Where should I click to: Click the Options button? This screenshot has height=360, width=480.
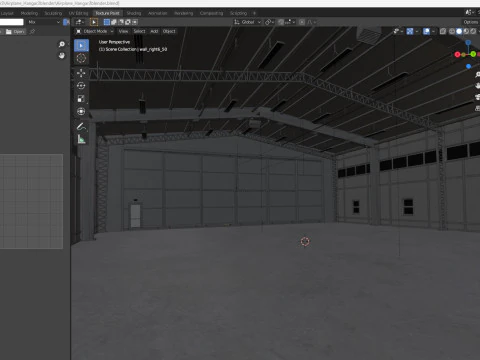tap(471, 22)
